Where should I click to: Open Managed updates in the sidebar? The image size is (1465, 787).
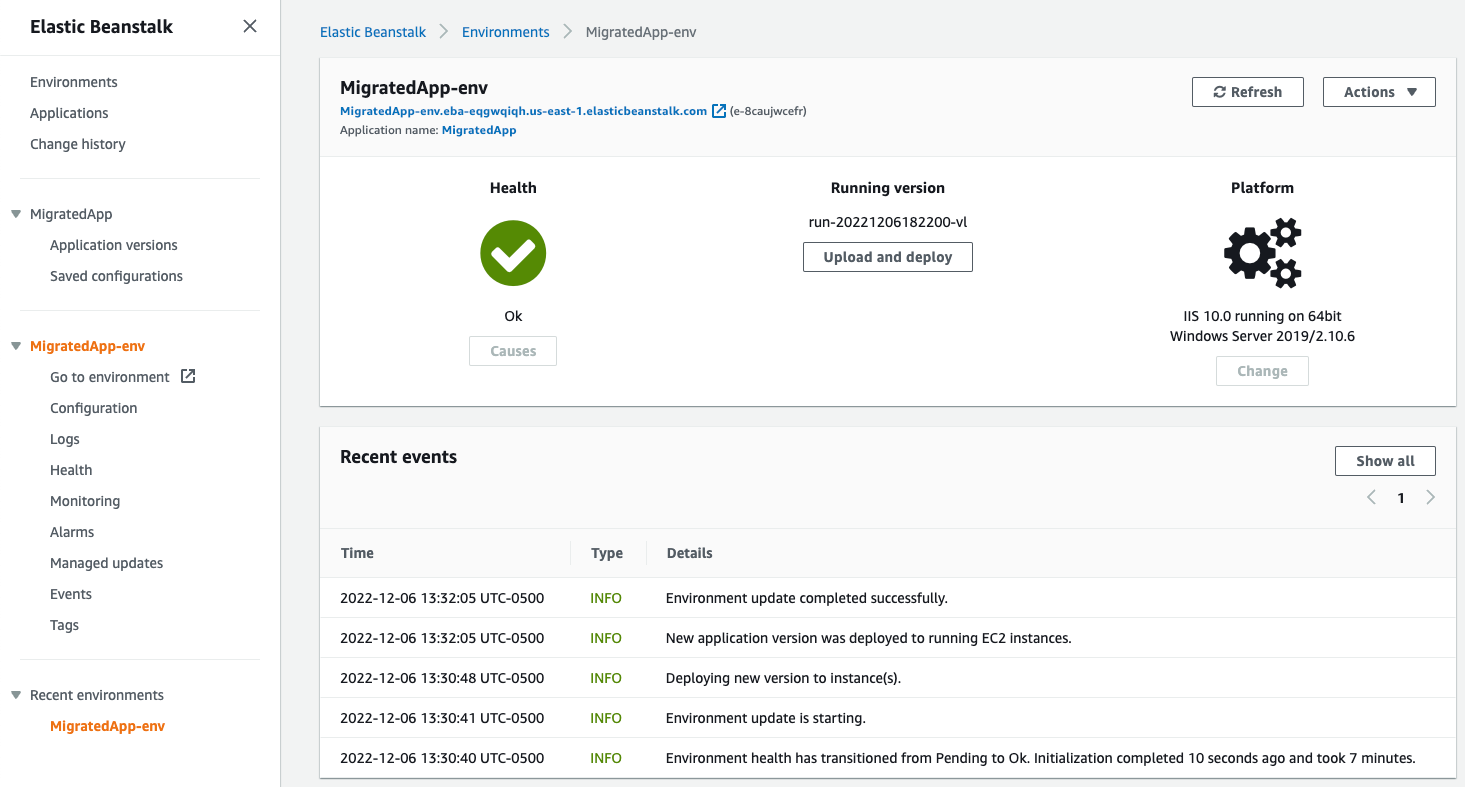[106, 563]
